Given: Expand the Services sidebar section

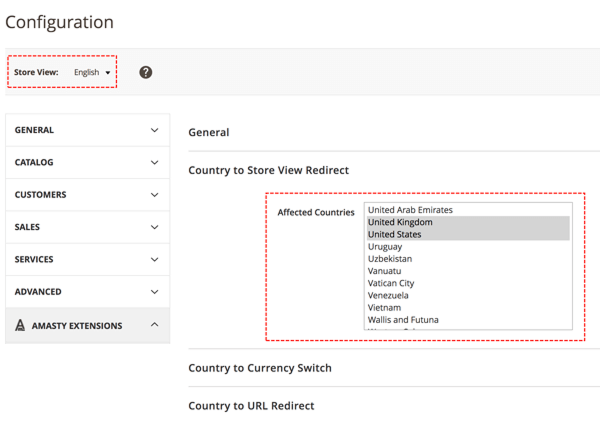Looking at the screenshot, I should [87, 259].
